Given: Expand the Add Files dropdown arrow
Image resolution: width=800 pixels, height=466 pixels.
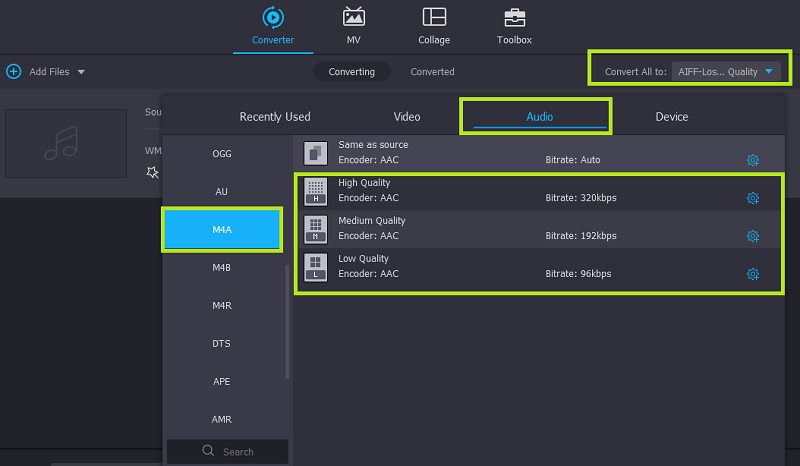Looking at the screenshot, I should tap(81, 72).
